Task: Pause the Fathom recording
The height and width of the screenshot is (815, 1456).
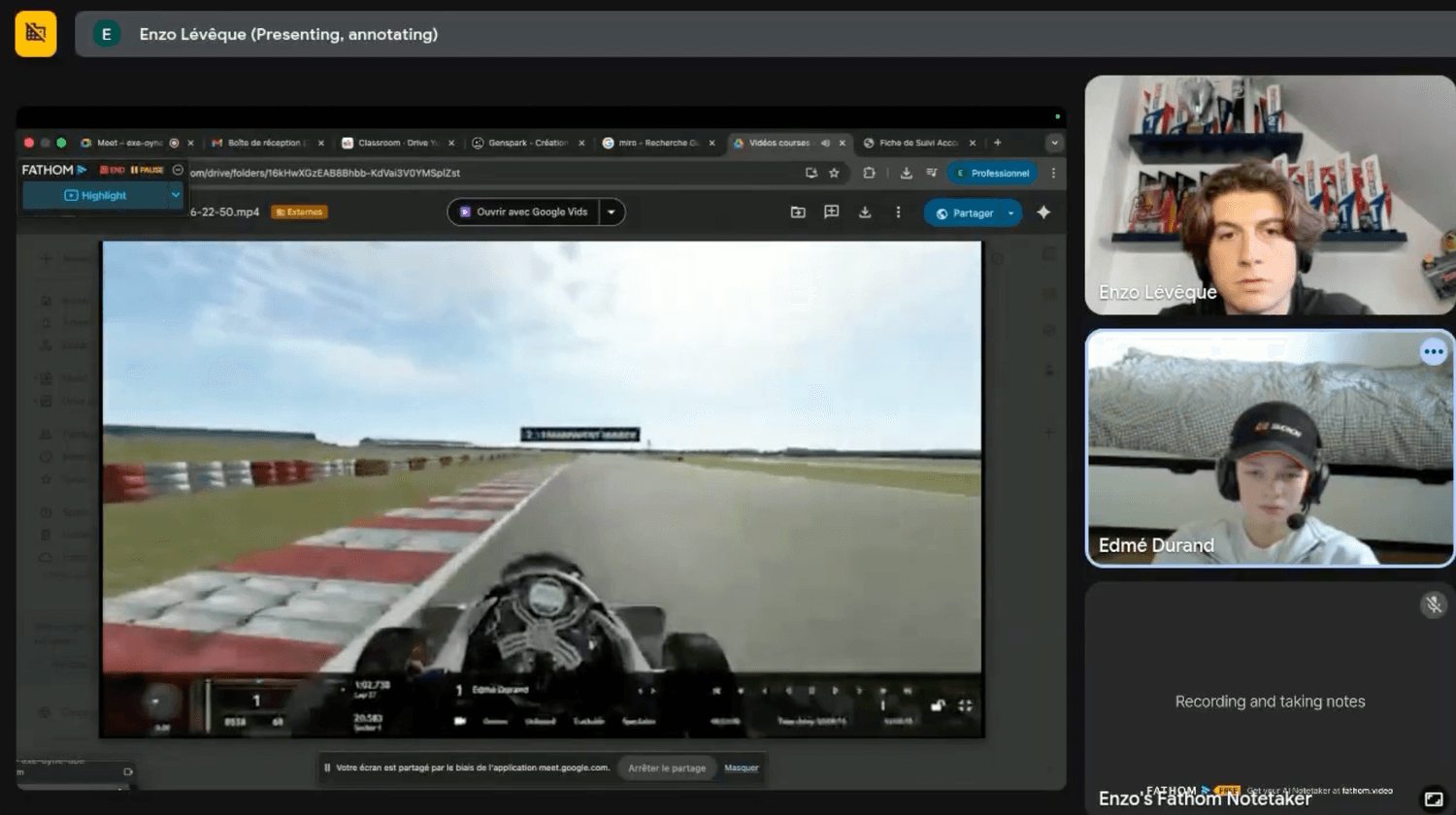Action: [148, 170]
